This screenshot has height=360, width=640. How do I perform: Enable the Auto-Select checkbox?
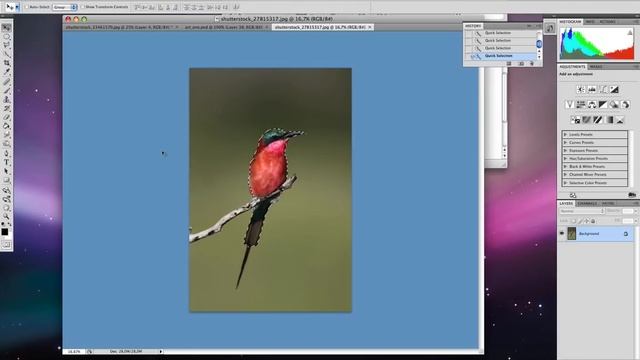click(x=27, y=7)
